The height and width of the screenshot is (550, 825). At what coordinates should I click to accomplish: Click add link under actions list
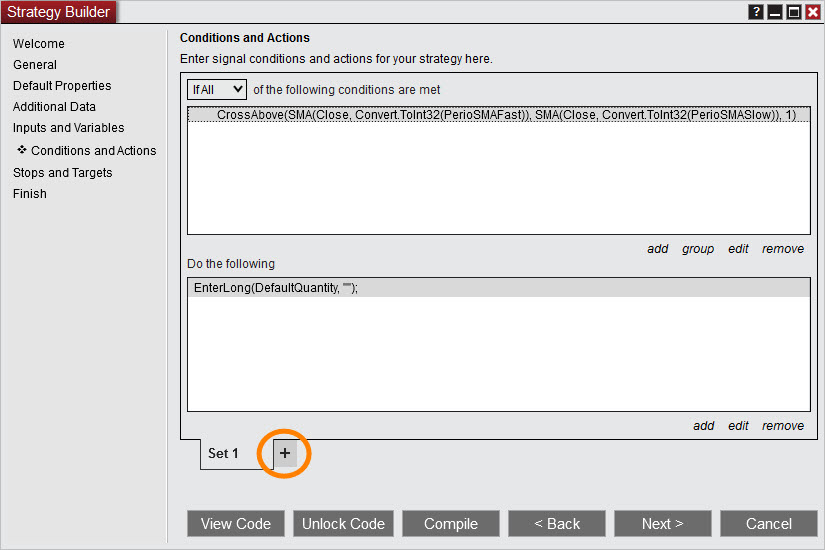(x=703, y=426)
